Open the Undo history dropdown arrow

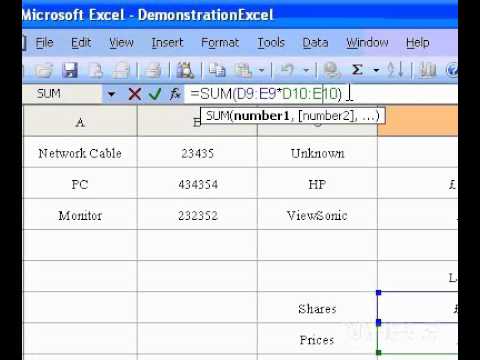click(x=306, y=70)
